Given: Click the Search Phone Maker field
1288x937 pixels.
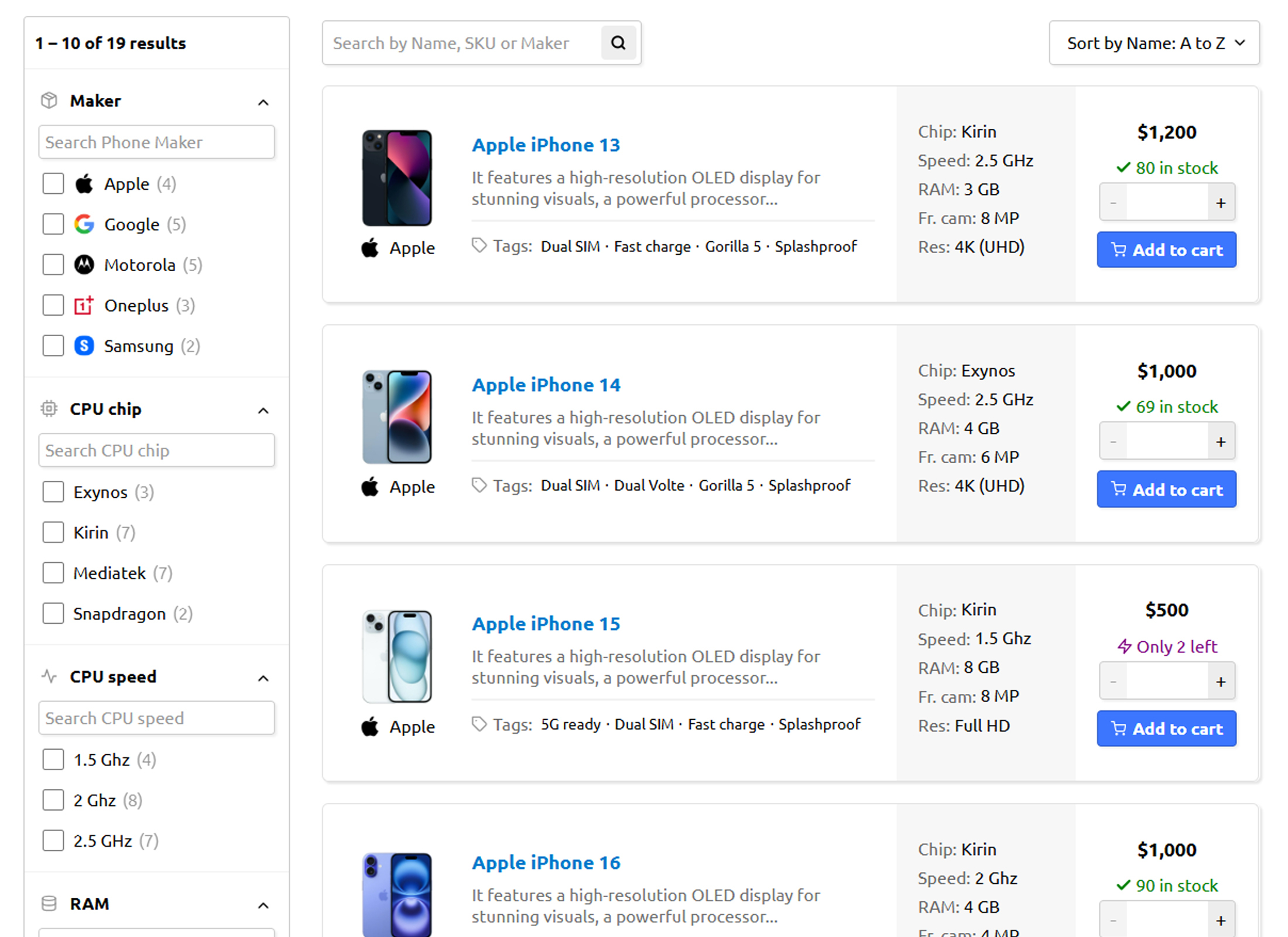Looking at the screenshot, I should [156, 142].
